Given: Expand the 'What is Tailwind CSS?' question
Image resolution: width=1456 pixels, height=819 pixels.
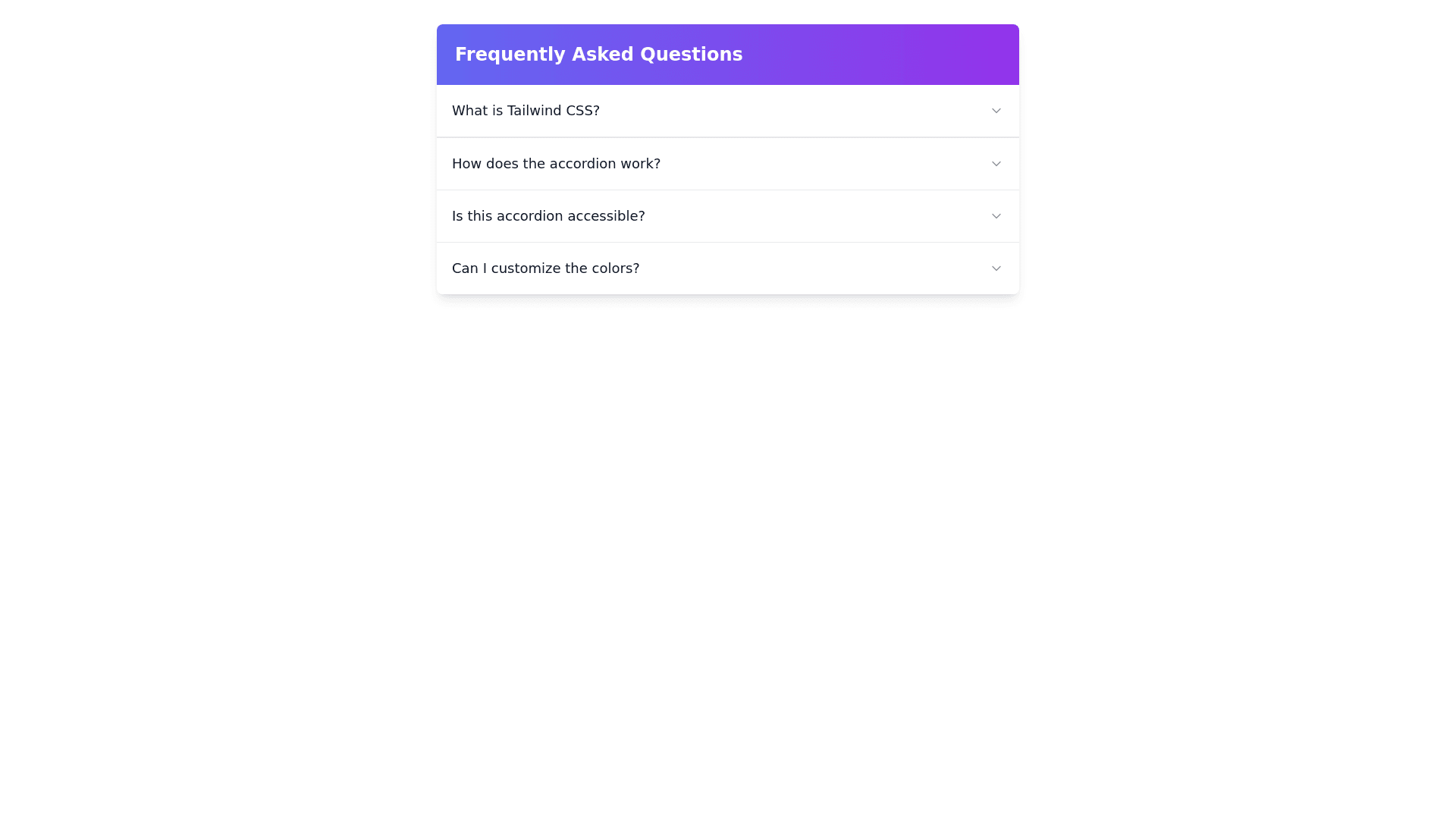Looking at the screenshot, I should point(727,110).
